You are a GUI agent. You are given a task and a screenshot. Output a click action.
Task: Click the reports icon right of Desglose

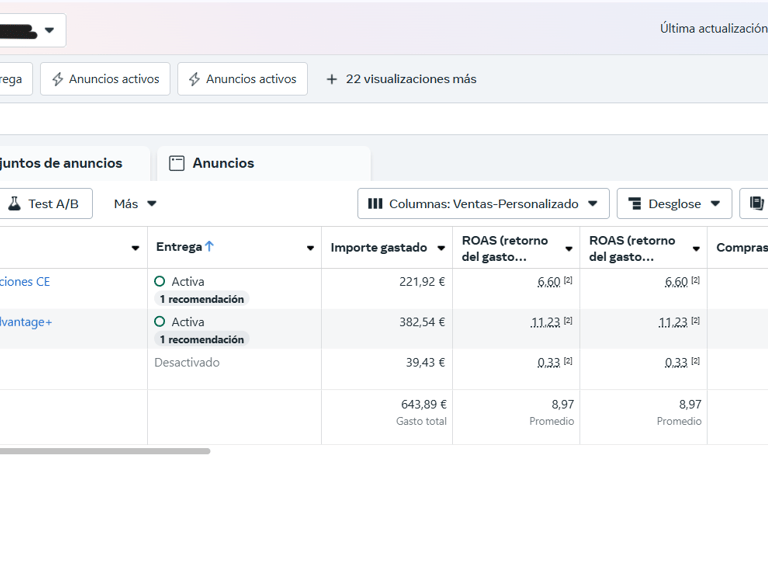(x=756, y=204)
